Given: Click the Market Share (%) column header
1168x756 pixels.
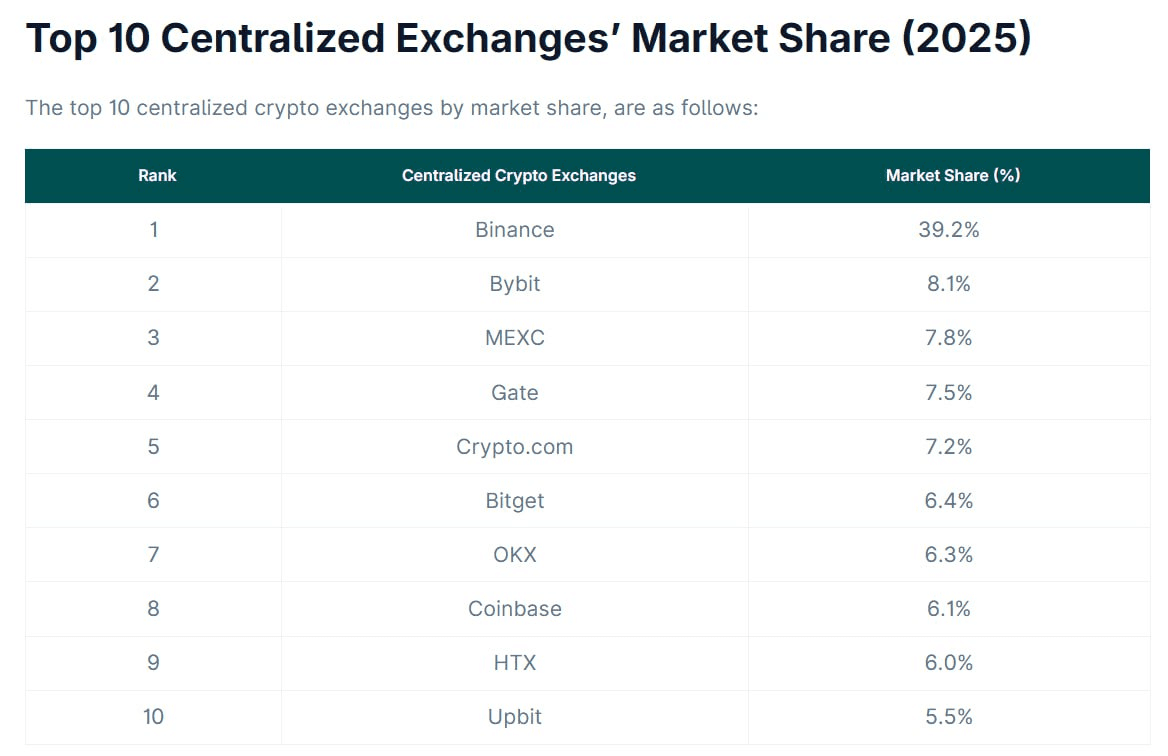Looking at the screenshot, I should [952, 175].
